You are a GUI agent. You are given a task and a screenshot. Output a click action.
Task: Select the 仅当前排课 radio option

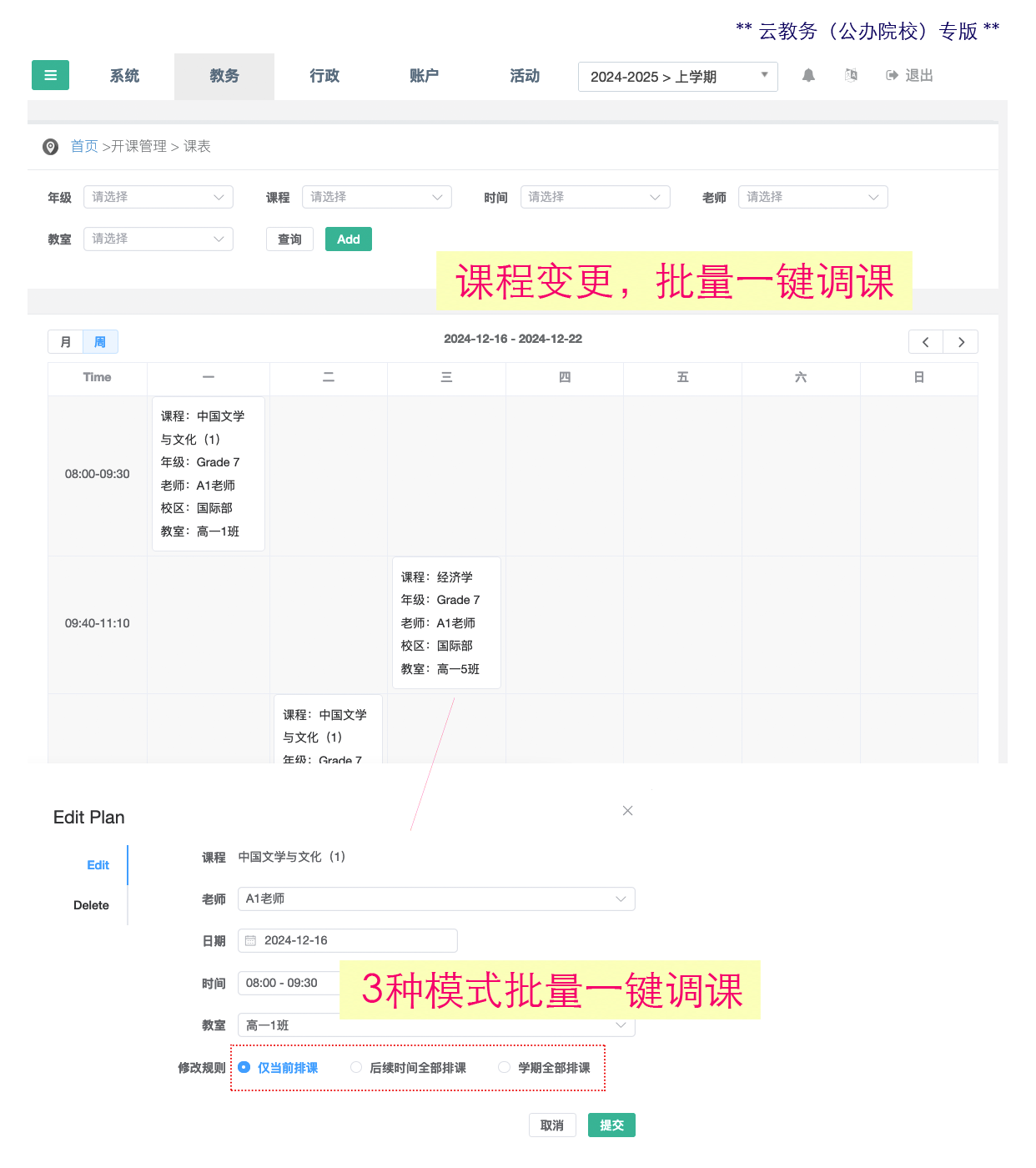[x=278, y=1068]
